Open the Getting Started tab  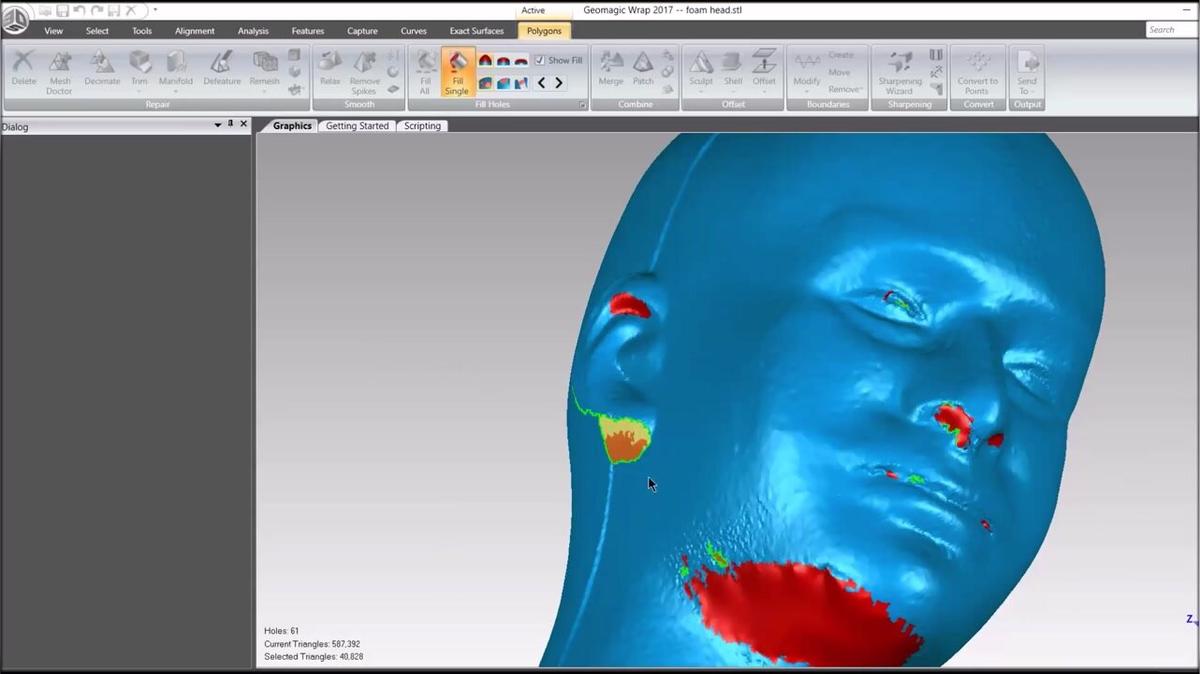click(x=357, y=126)
